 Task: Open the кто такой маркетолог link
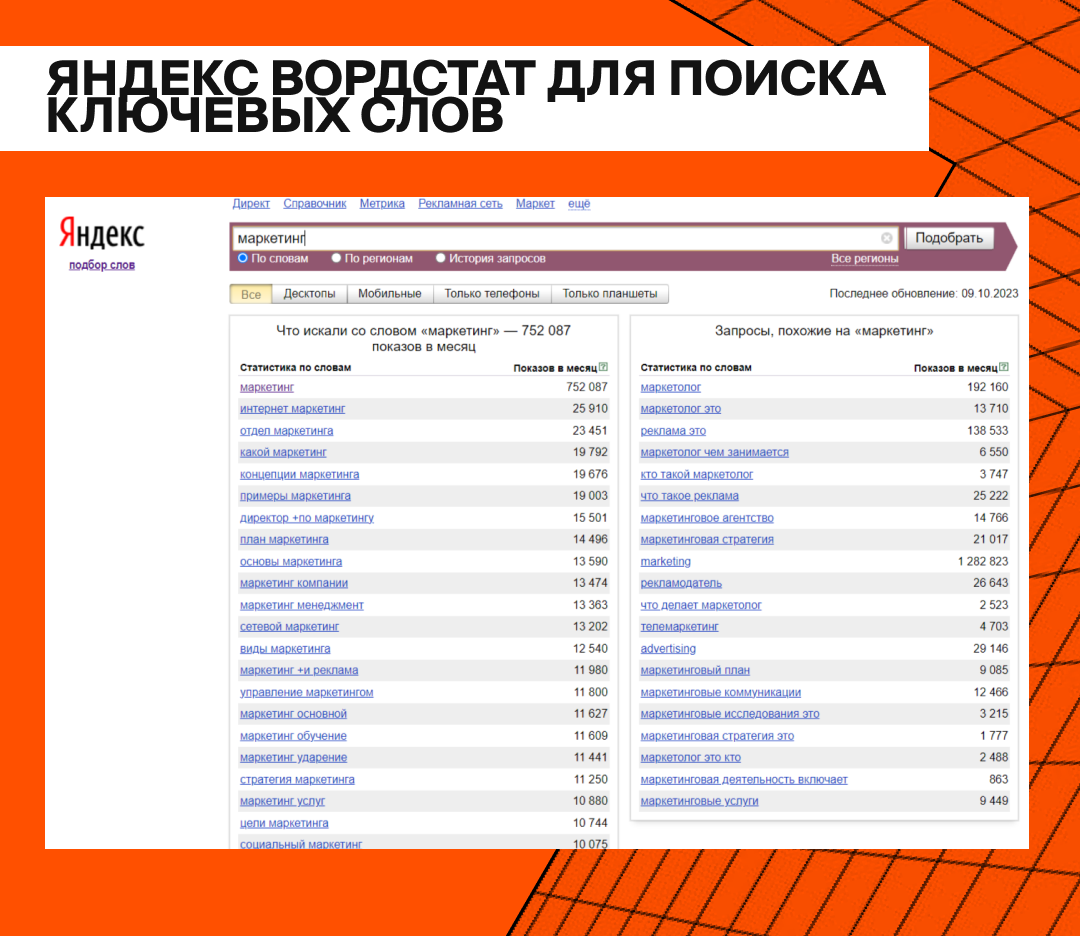(x=696, y=475)
